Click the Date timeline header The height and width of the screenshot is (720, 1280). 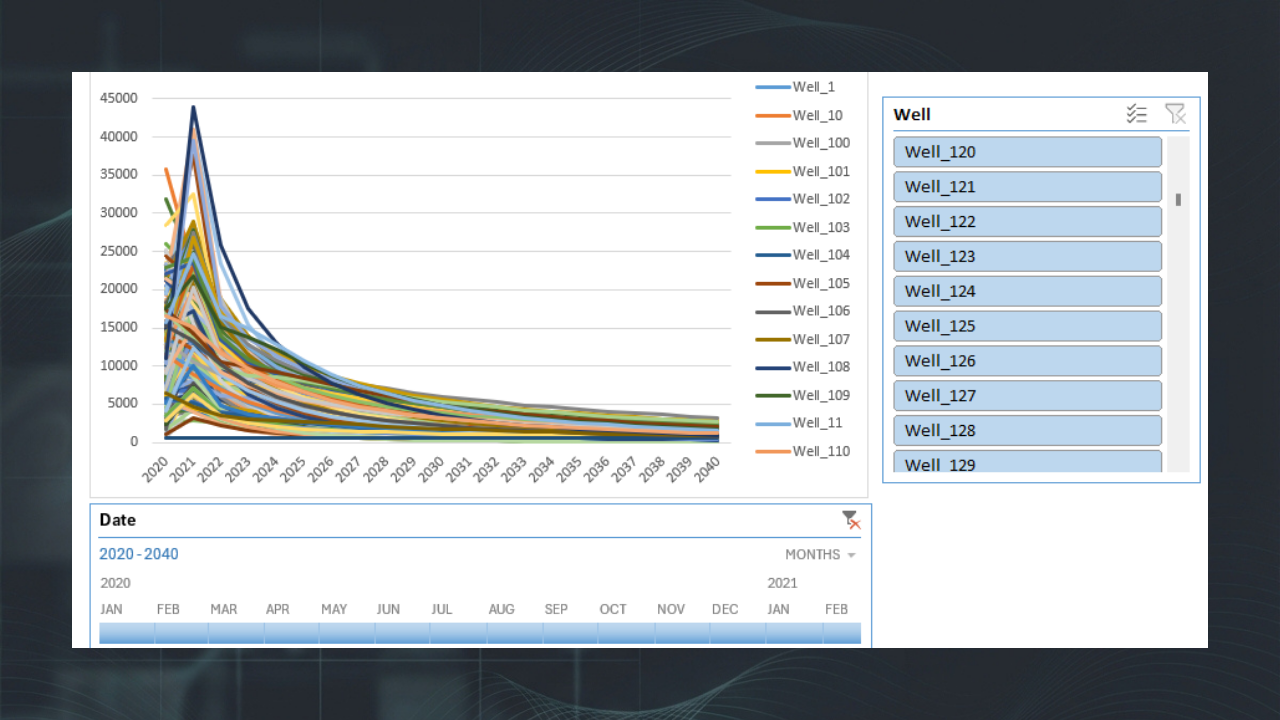(118, 520)
